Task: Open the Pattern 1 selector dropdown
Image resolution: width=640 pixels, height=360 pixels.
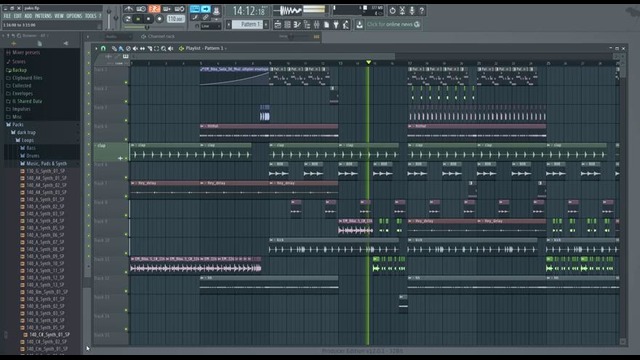Action: tap(247, 24)
